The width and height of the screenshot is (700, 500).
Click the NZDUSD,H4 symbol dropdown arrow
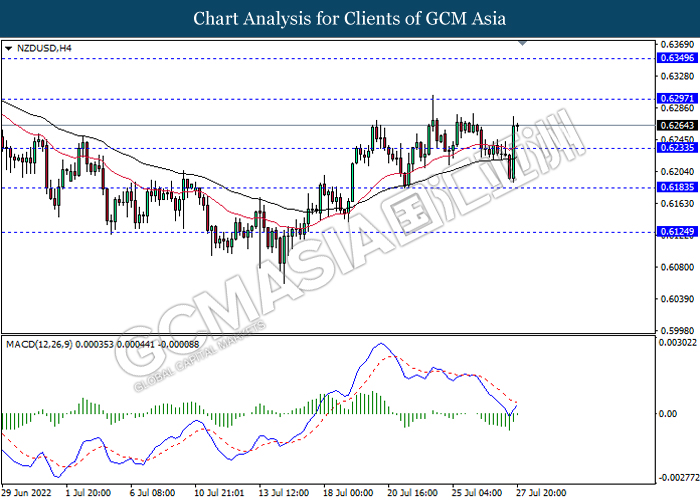pyautogui.click(x=8, y=48)
